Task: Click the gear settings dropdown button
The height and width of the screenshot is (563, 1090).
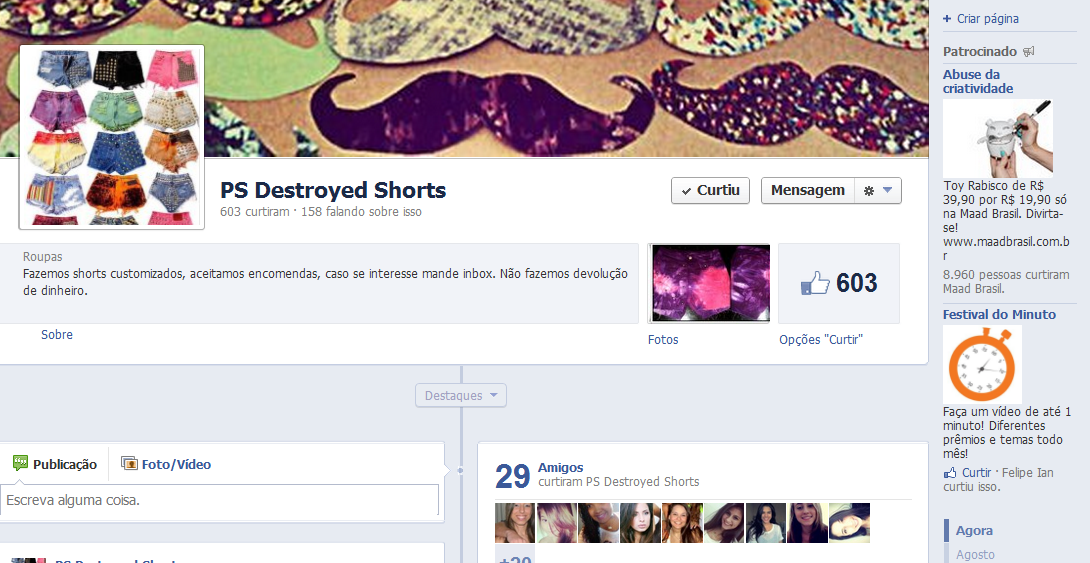Action: tap(878, 190)
